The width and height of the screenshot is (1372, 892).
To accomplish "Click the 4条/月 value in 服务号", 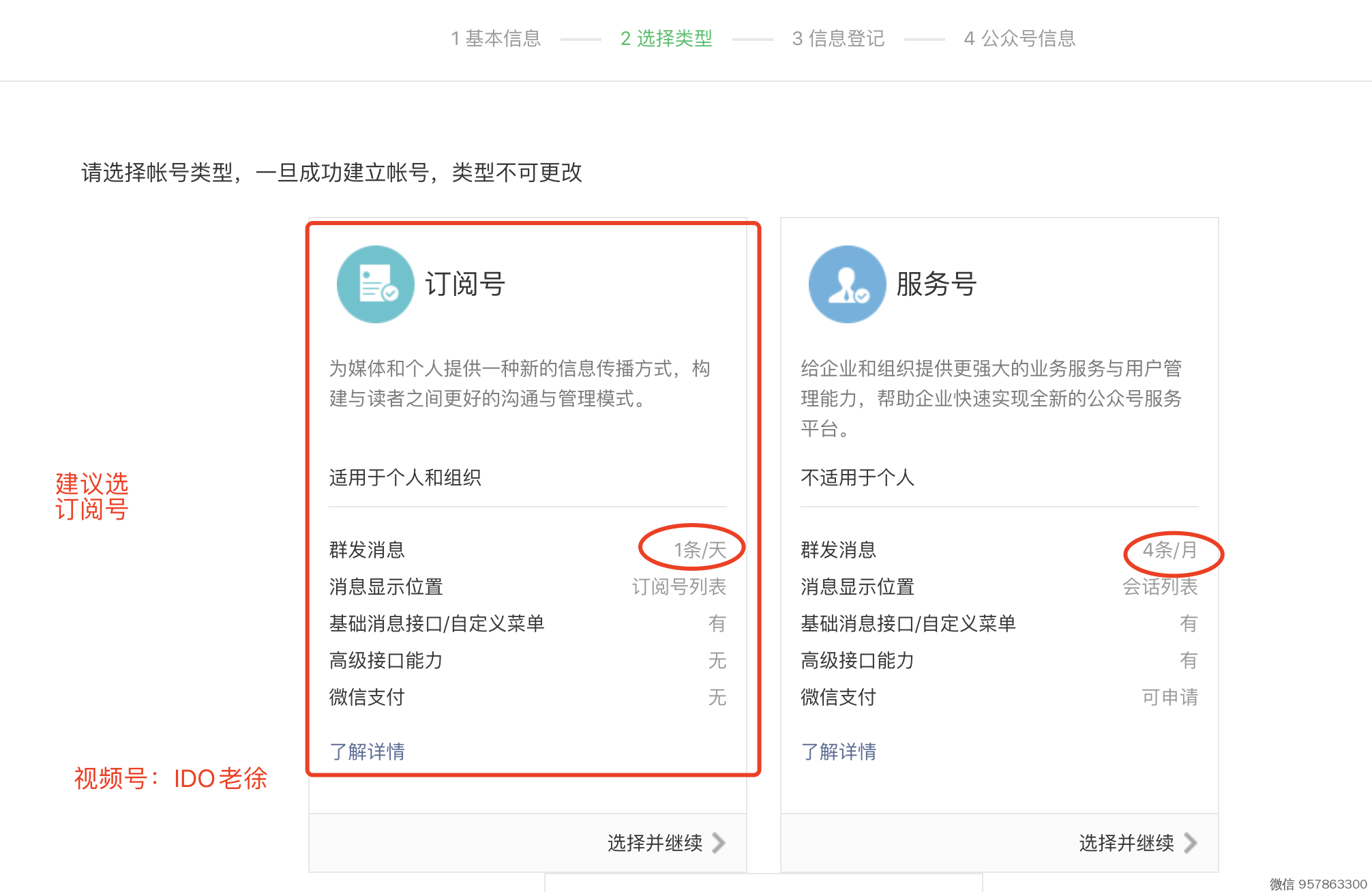I will click(1170, 550).
